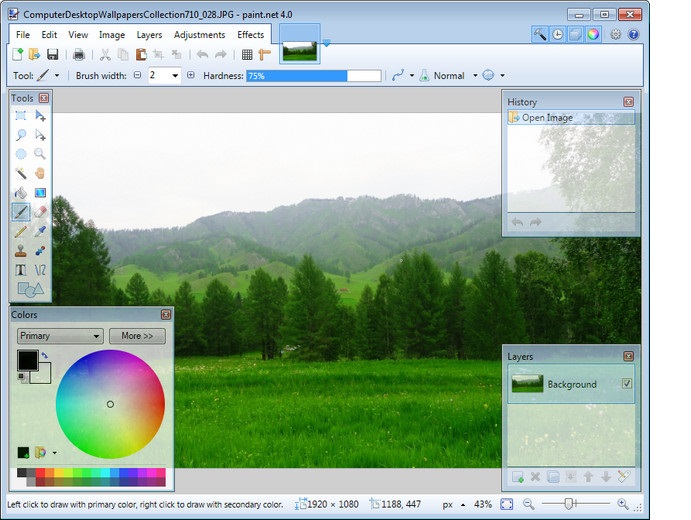Screen dimensions: 691x520
Task: Select the Magic Wand tool
Action: click(x=21, y=173)
